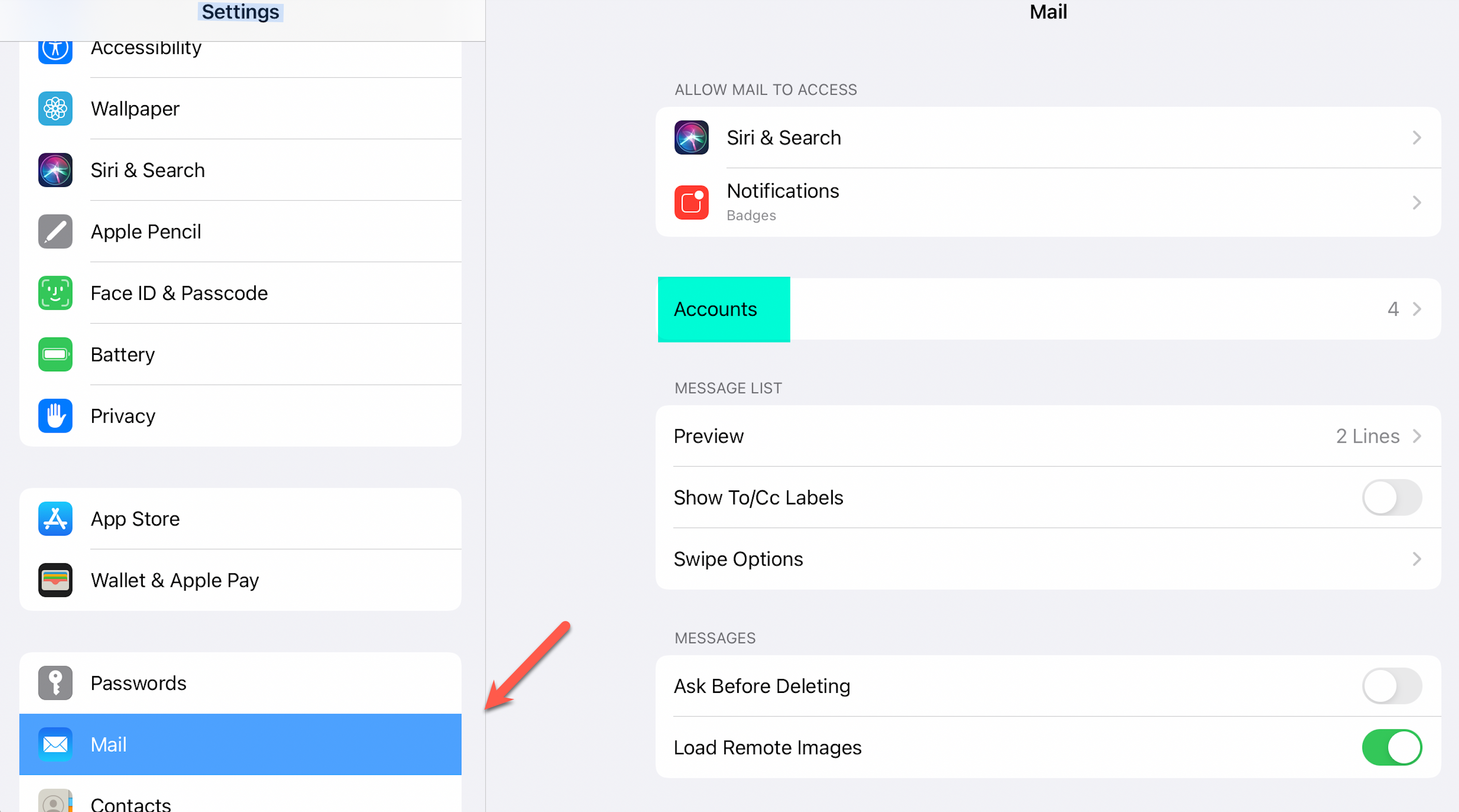Viewport: 1459px width, 812px height.
Task: Tap the Face ID & Passcode icon
Action: (55, 293)
